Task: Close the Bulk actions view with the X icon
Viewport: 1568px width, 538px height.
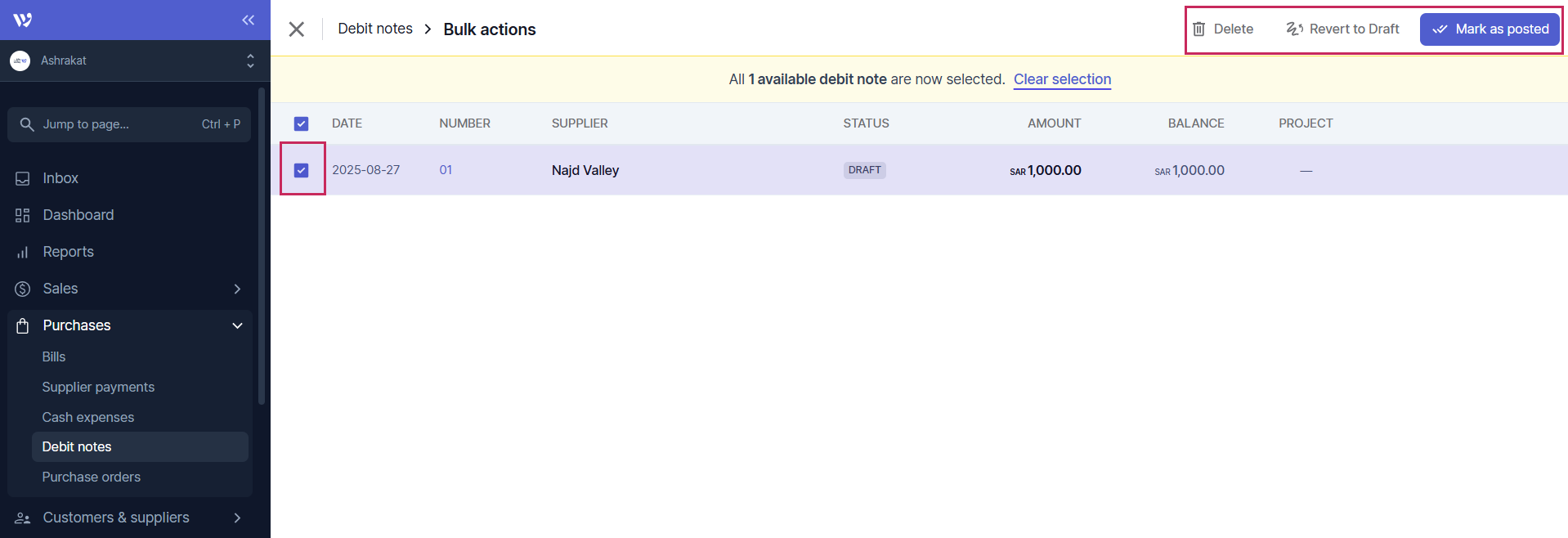Action: (x=297, y=29)
